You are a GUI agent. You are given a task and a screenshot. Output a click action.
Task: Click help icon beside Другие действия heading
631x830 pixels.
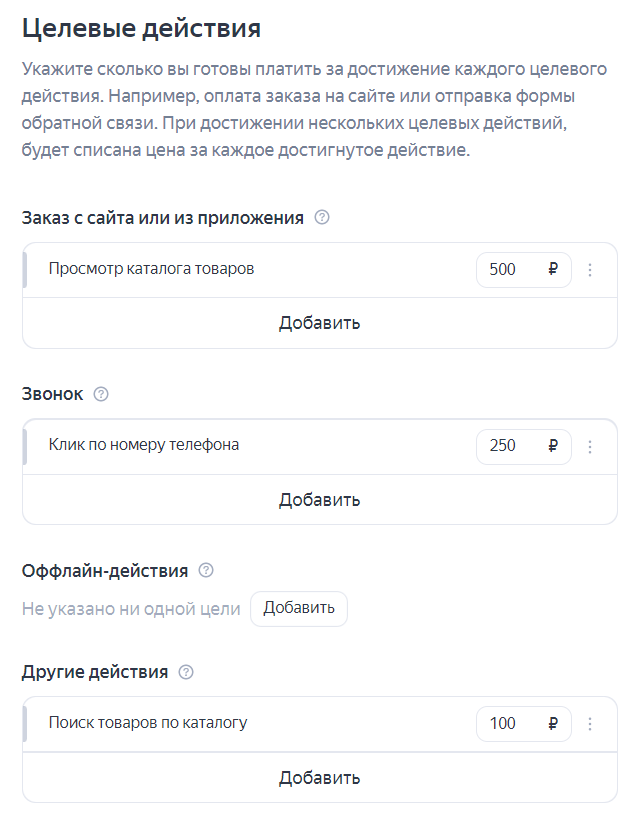[x=185, y=672]
